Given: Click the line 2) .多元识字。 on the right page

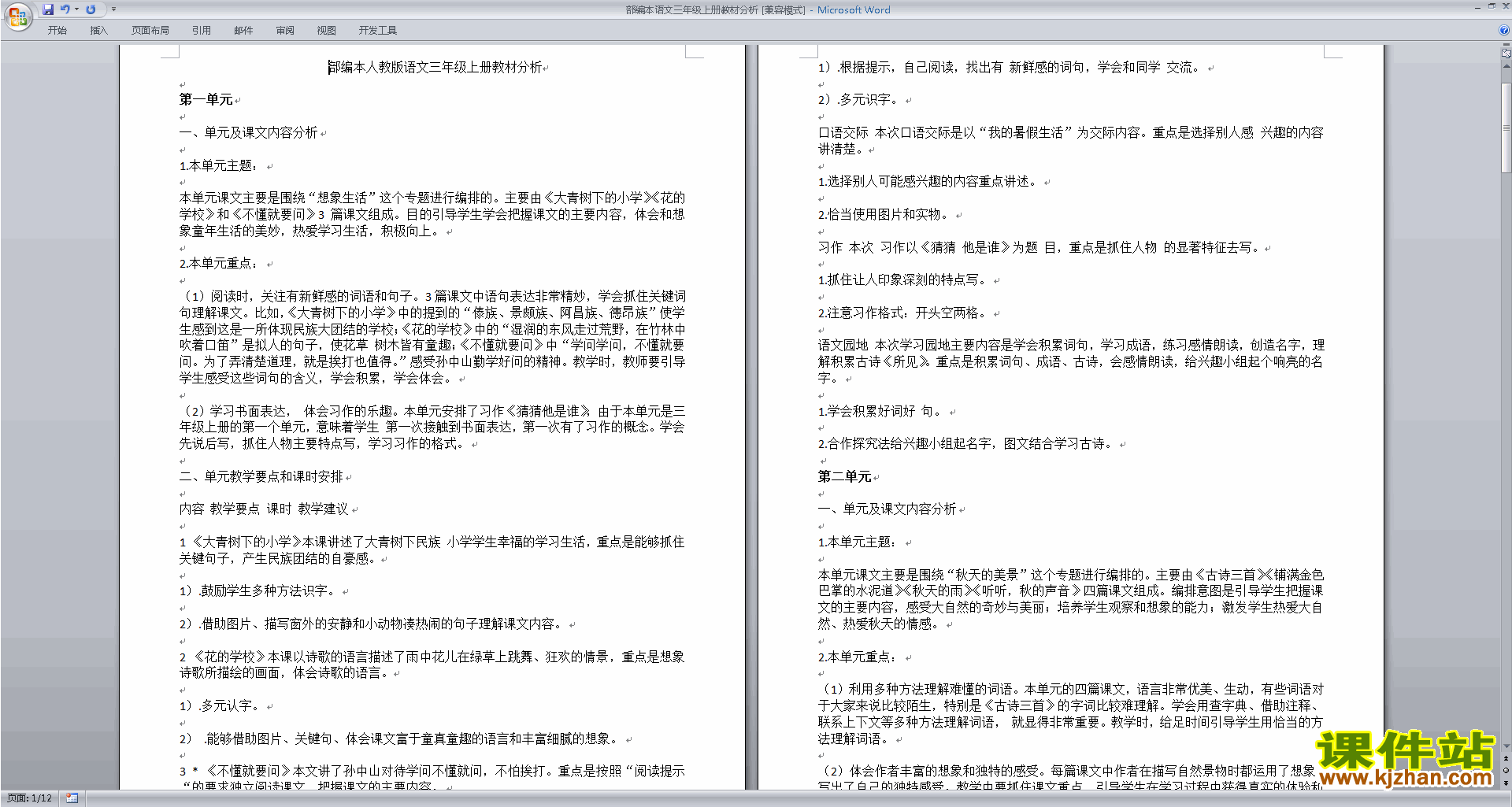Looking at the screenshot, I should (x=861, y=100).
